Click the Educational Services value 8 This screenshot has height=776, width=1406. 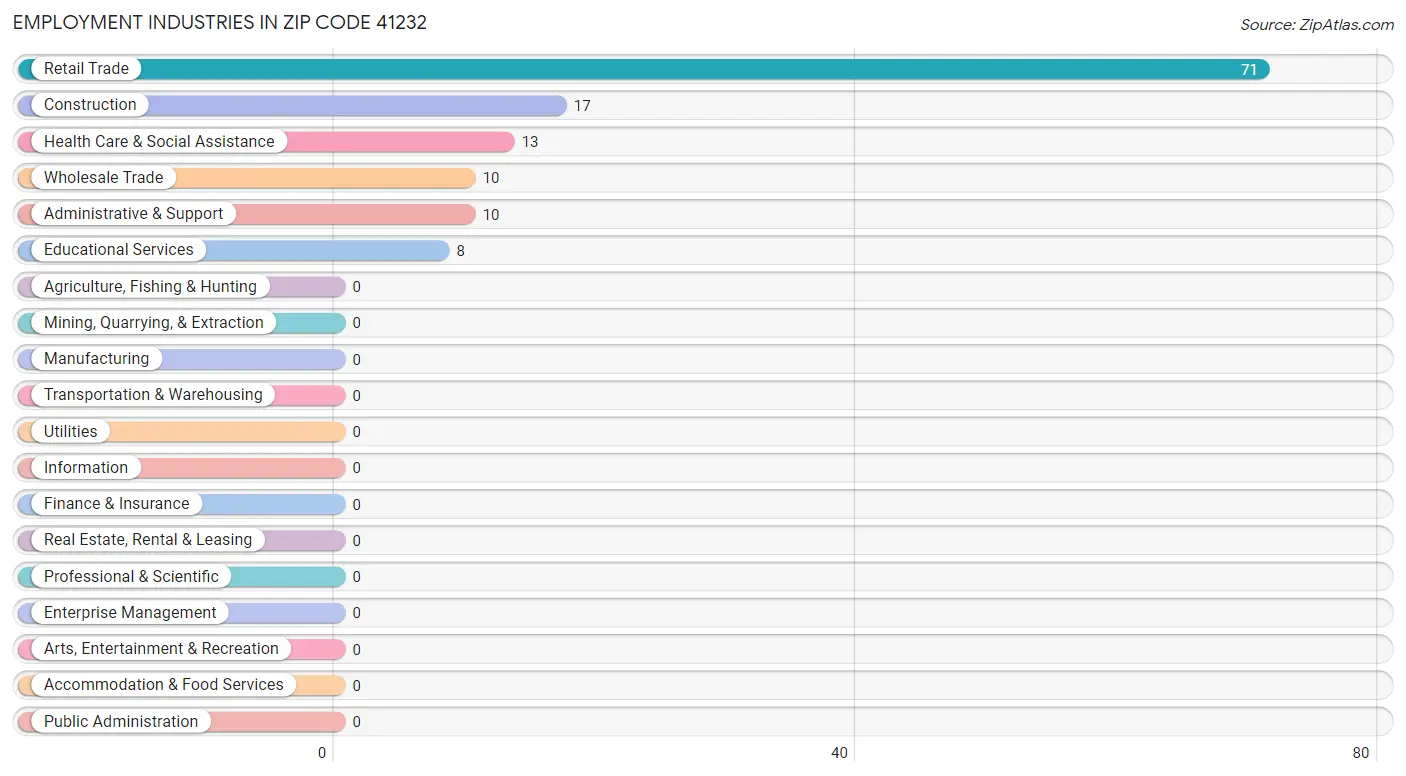(x=461, y=251)
